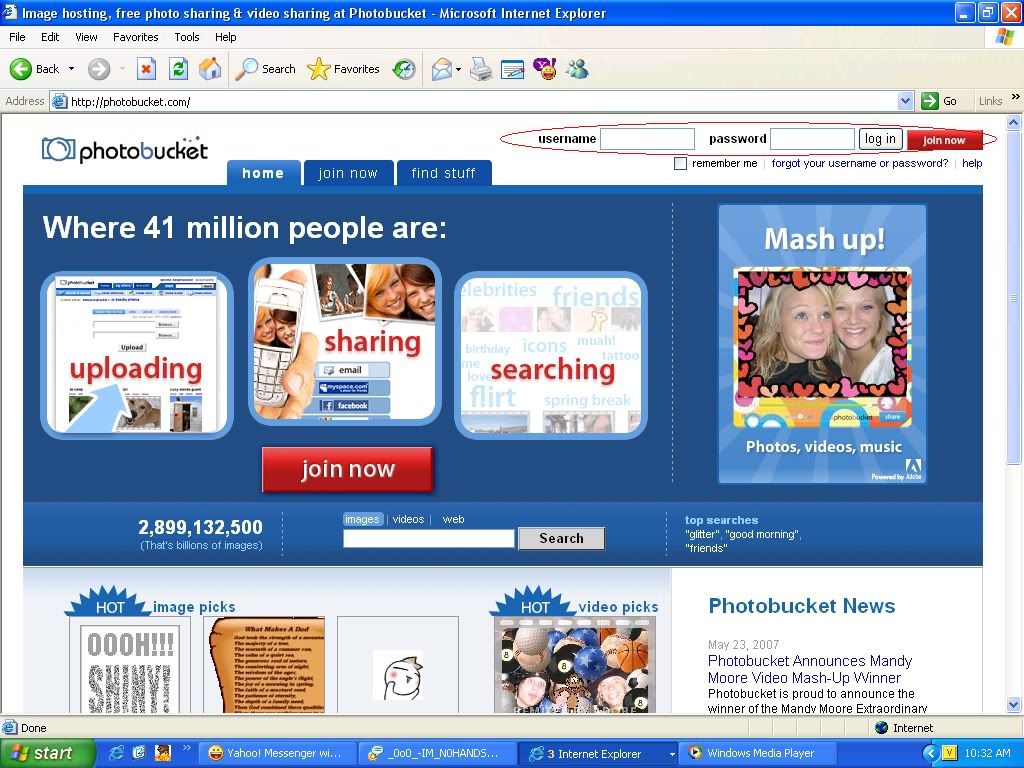The image size is (1024, 768).
Task: Open the History icon in the toolbar
Action: coord(404,69)
